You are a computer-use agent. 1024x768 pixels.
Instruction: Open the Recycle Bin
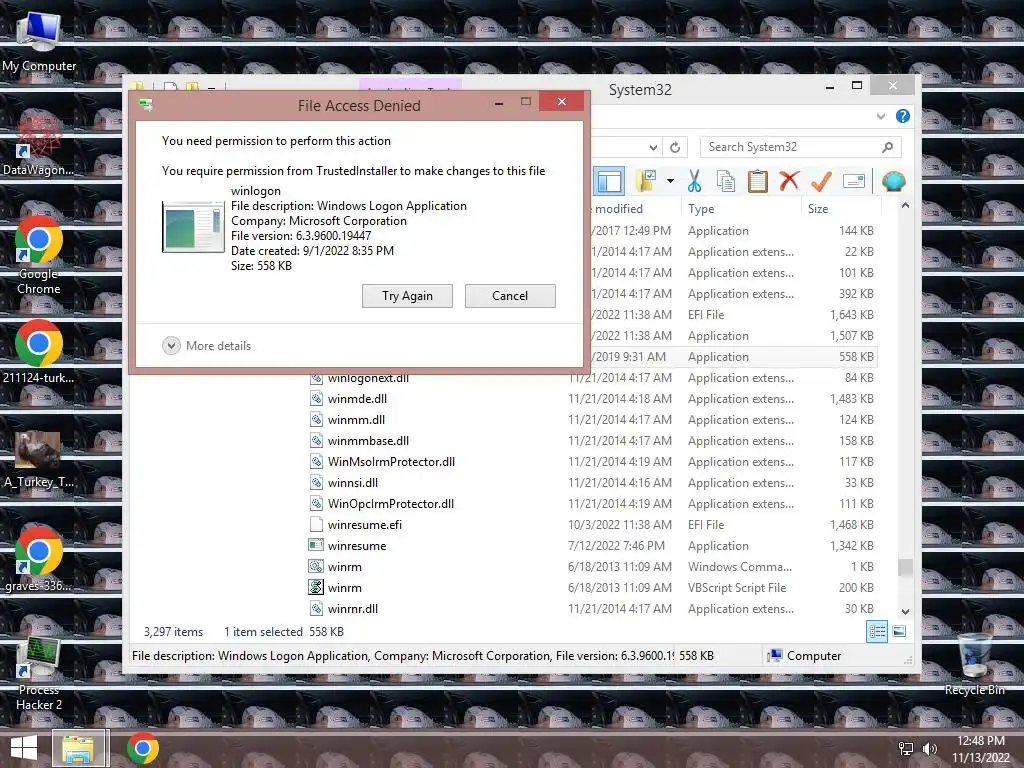974,664
